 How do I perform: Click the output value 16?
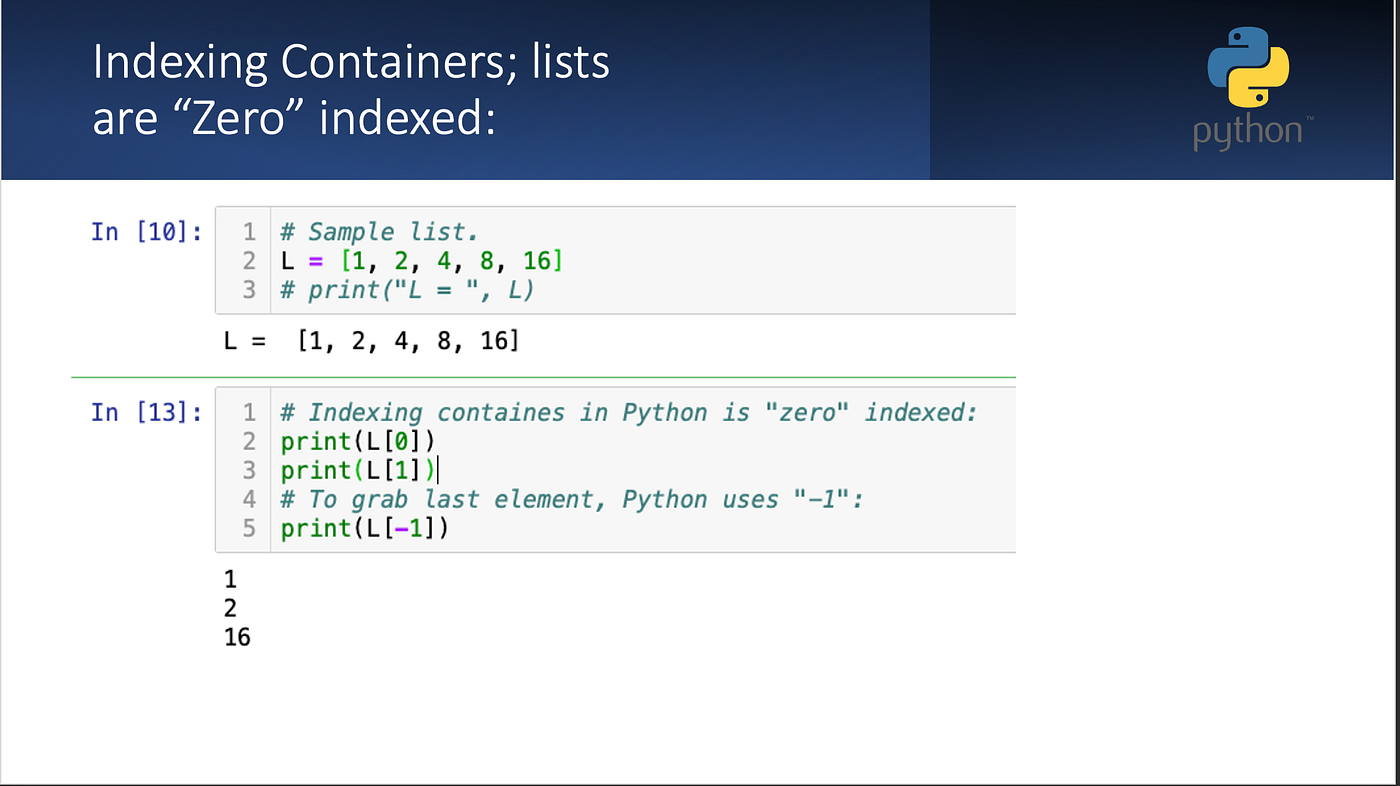237,637
